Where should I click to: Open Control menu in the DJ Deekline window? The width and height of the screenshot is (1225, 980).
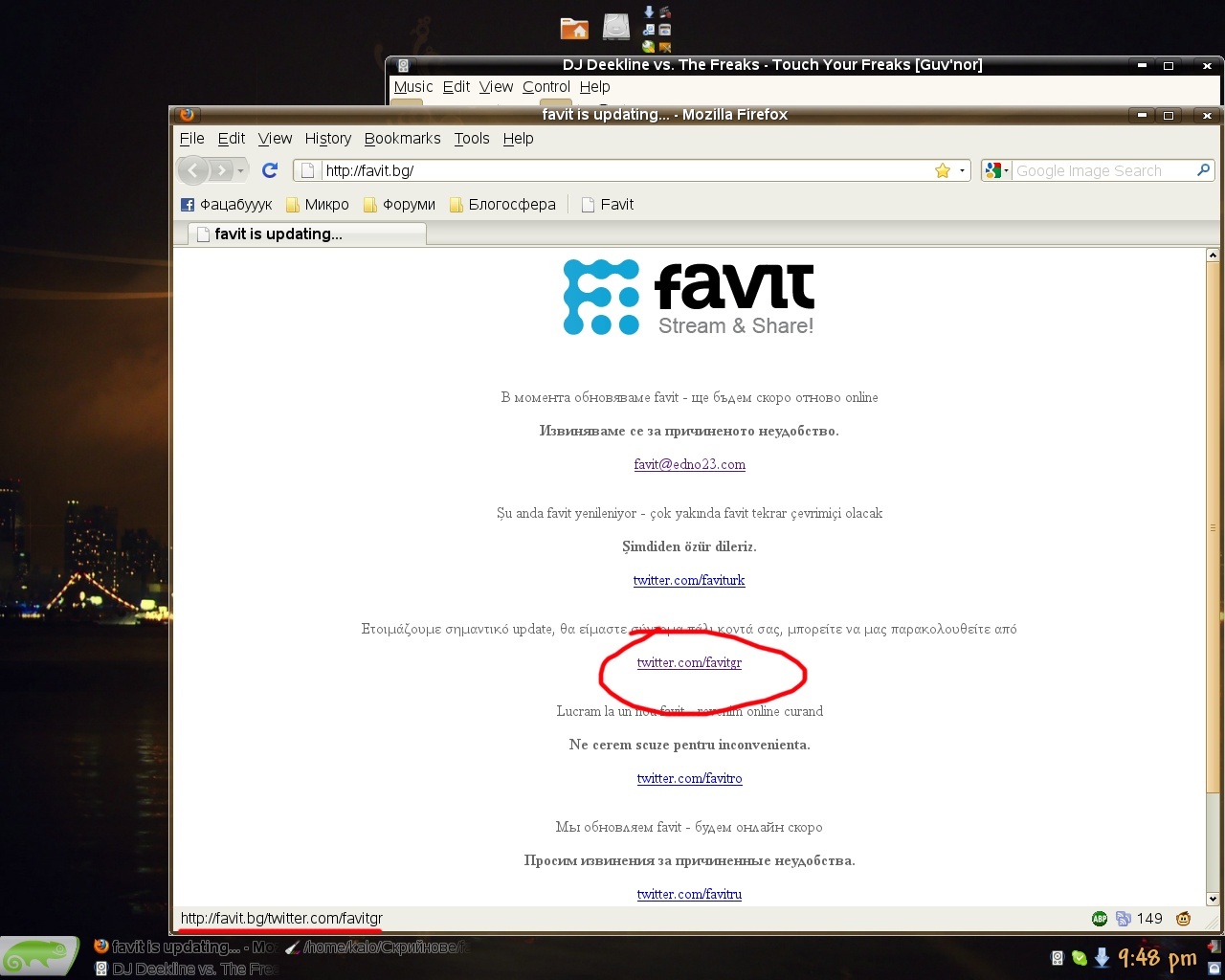(546, 86)
